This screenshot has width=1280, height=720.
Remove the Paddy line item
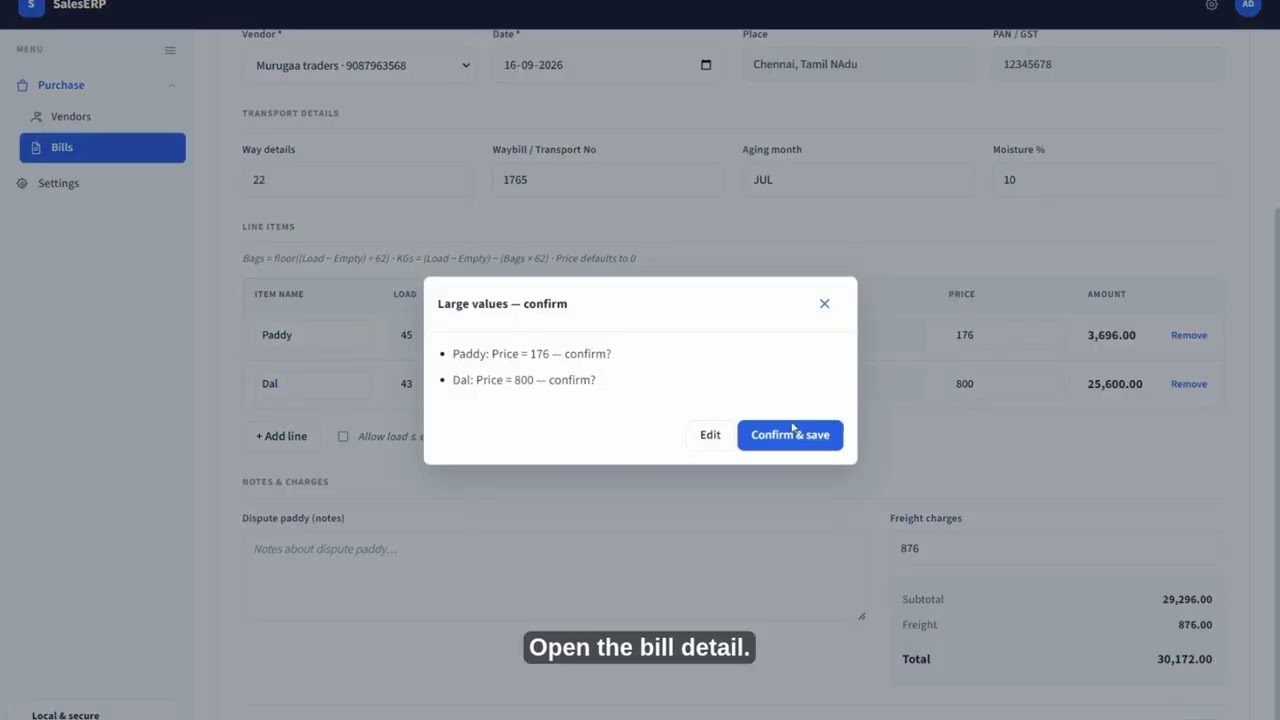tap(1189, 335)
